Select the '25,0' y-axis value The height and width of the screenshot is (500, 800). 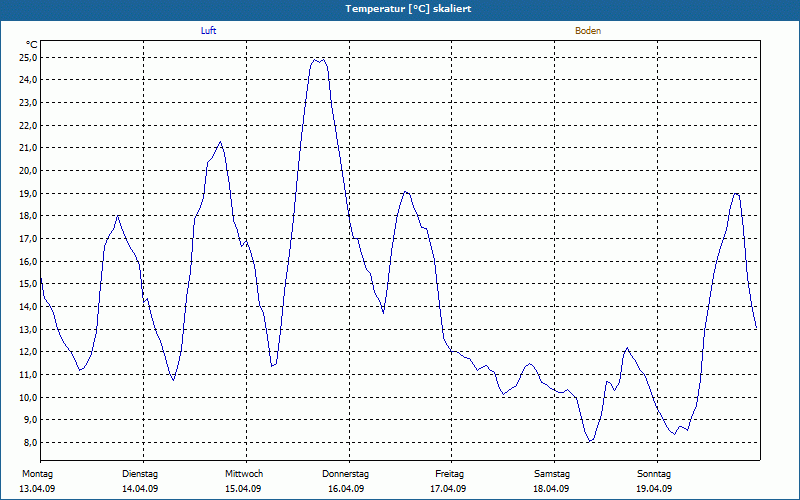click(x=28, y=58)
